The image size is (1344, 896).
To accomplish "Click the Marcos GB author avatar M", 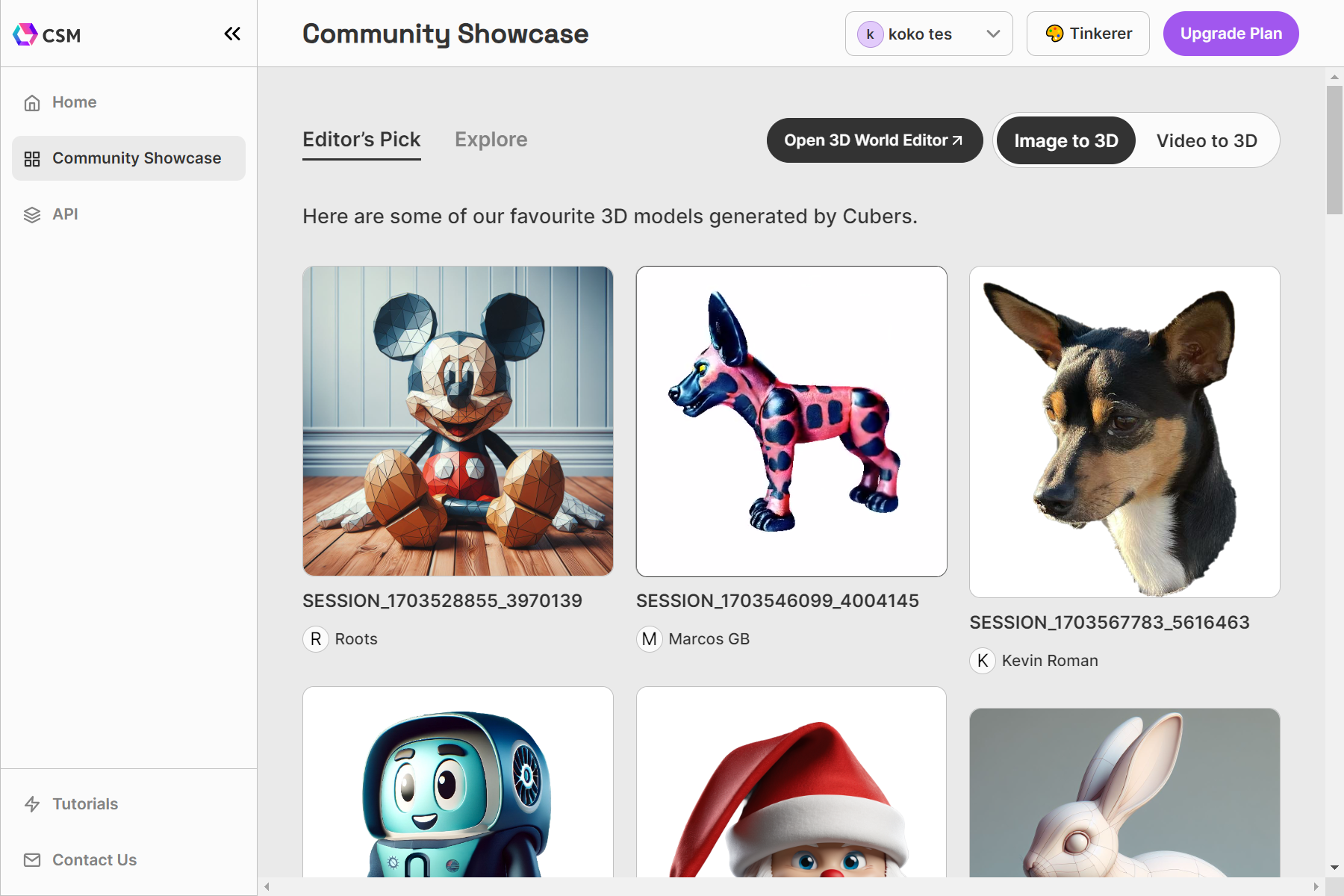I will (650, 639).
